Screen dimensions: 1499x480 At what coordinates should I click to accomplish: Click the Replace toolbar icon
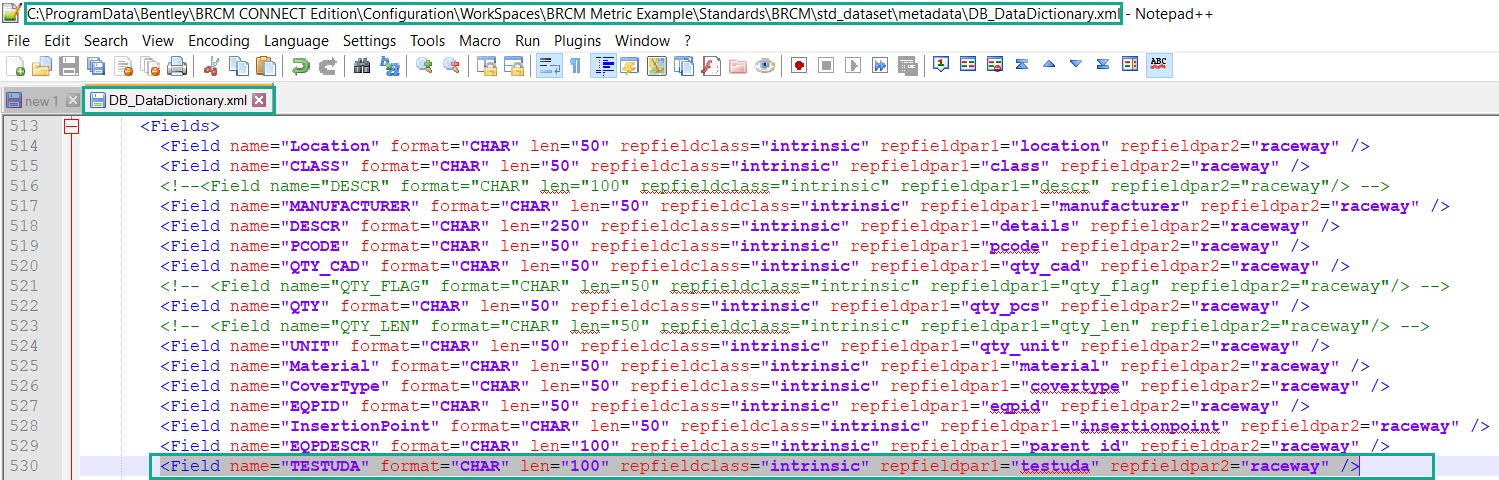[x=389, y=66]
